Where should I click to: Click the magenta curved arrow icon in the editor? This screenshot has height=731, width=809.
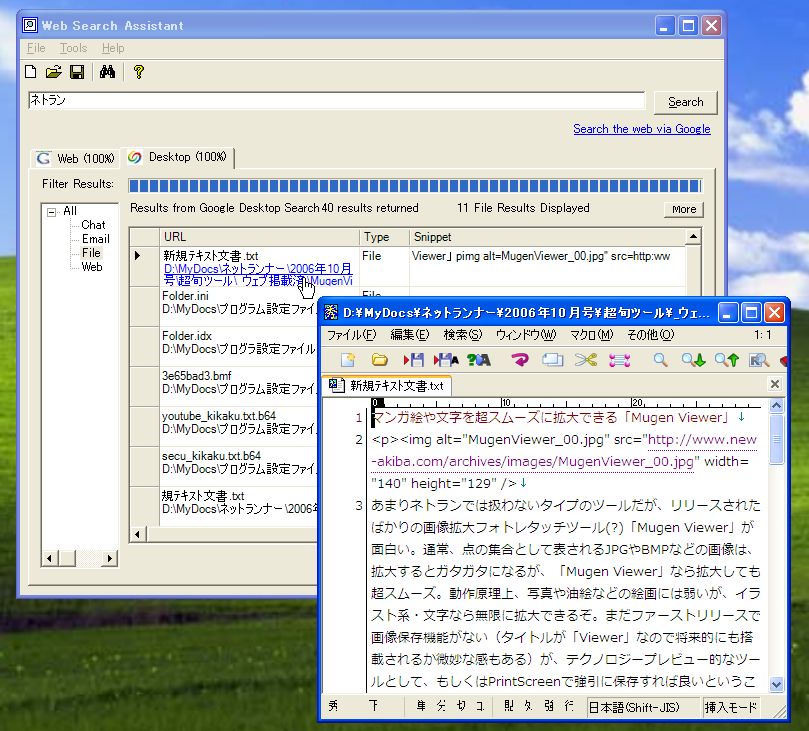(520, 360)
